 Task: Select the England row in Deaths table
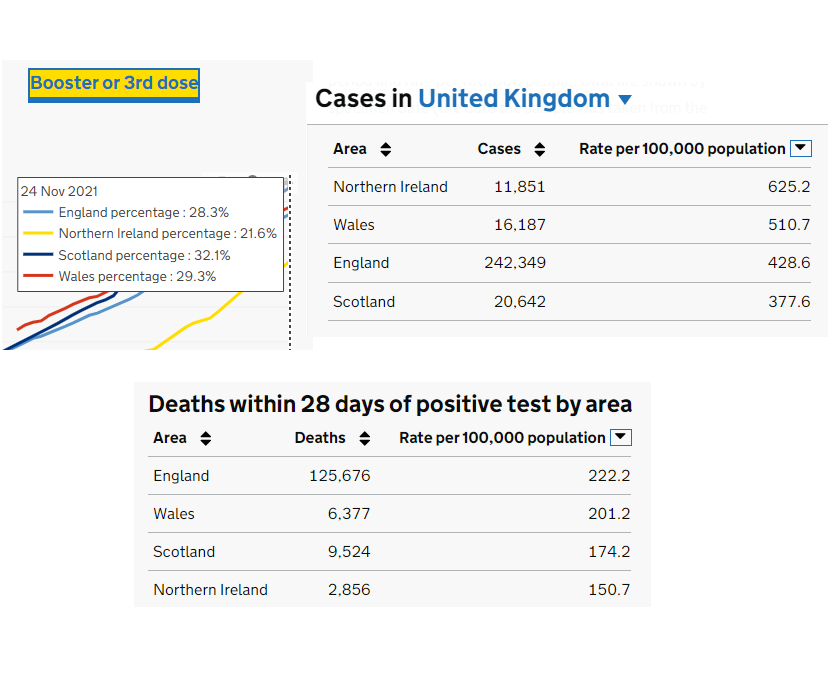click(x=181, y=476)
